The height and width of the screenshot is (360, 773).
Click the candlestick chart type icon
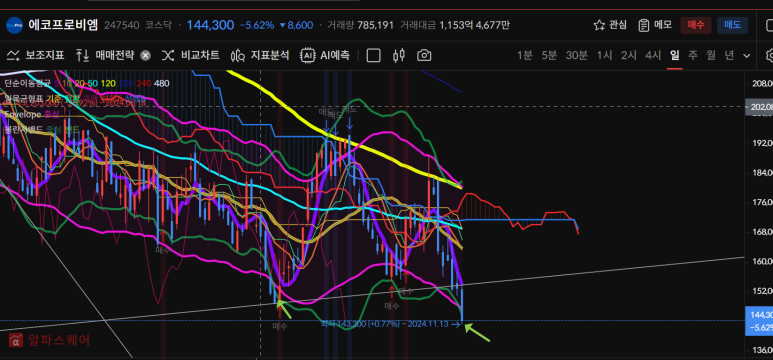399,55
